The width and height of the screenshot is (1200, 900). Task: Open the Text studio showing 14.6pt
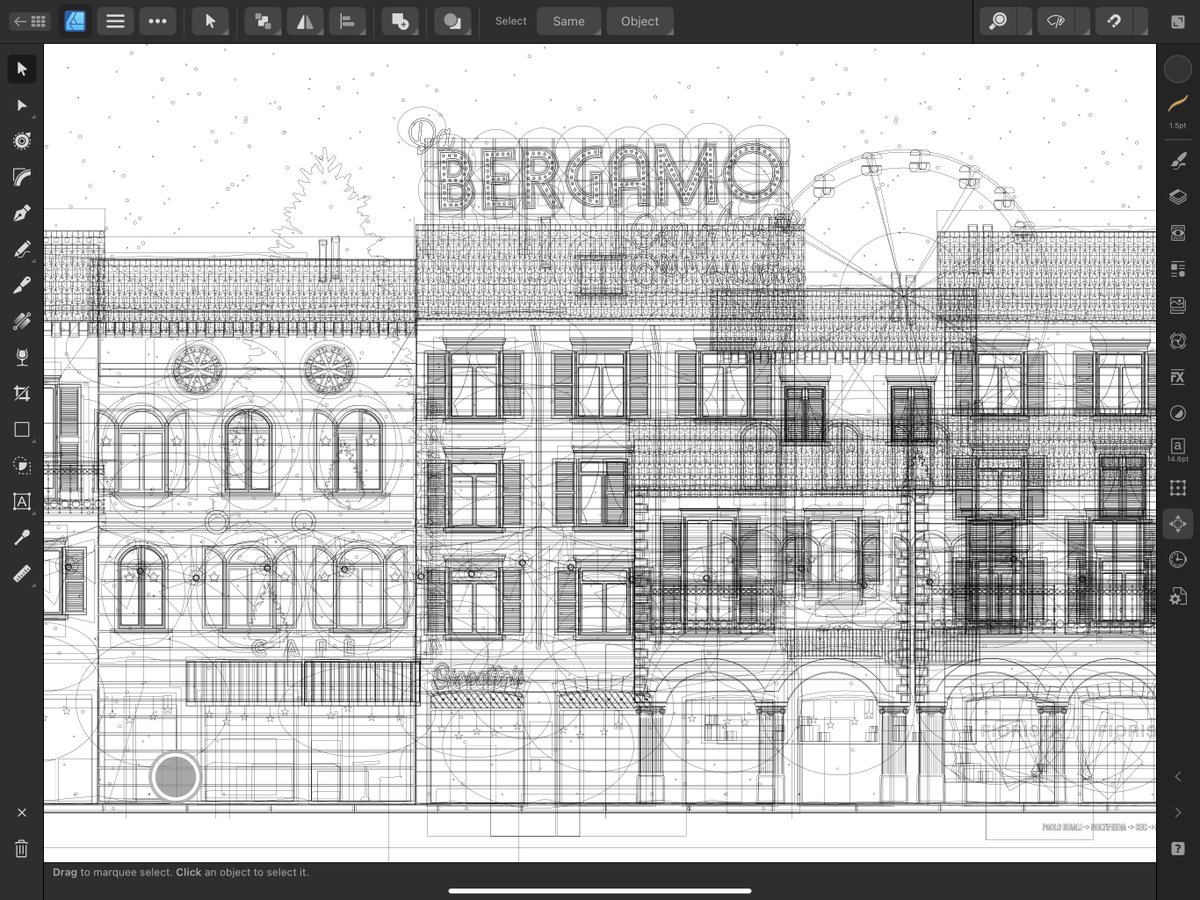1178,450
